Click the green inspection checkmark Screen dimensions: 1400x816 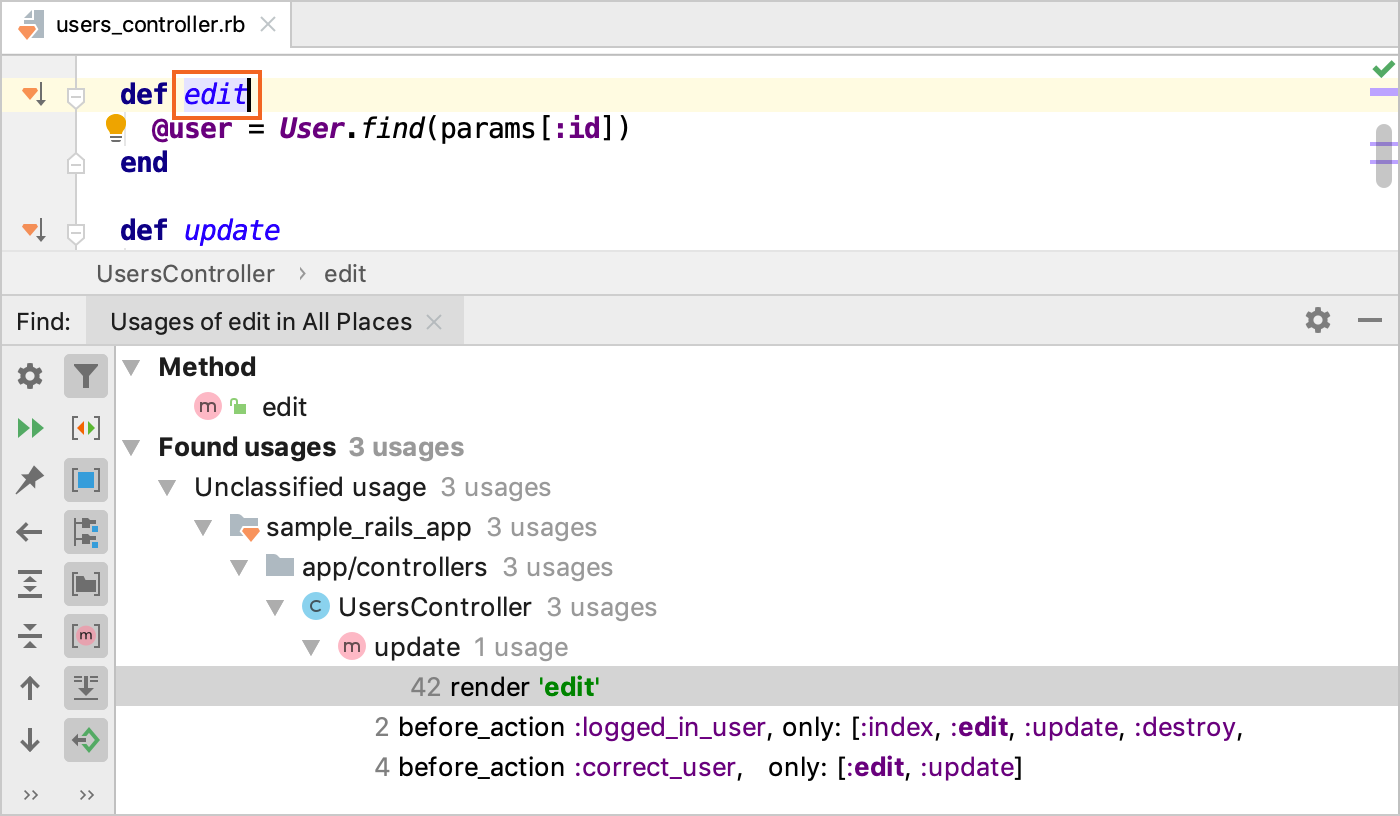[x=1383, y=69]
